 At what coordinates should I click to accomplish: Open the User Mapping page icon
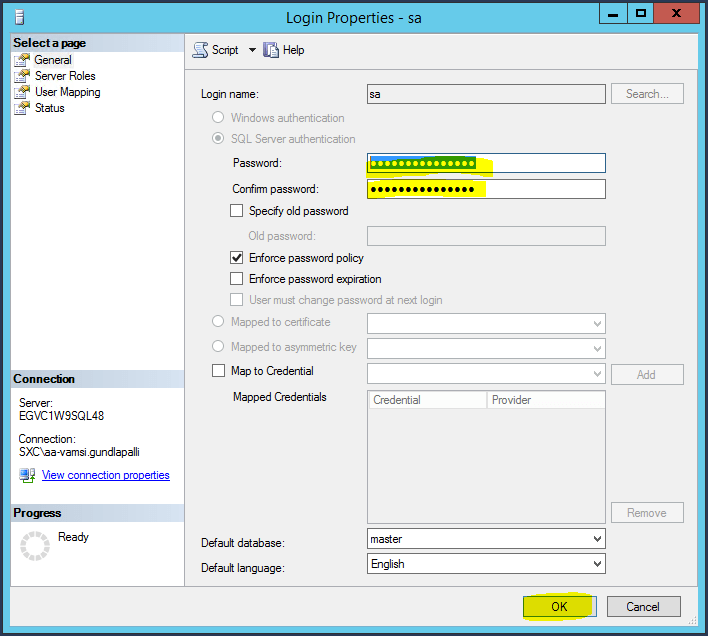pos(21,92)
